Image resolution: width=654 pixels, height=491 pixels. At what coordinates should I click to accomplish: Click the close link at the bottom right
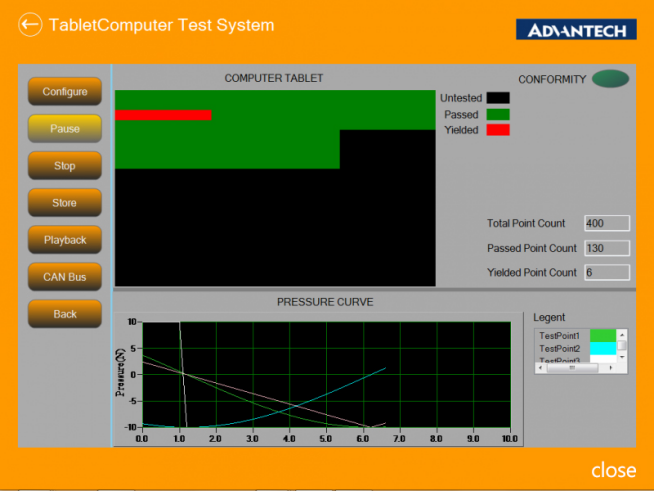tap(612, 470)
